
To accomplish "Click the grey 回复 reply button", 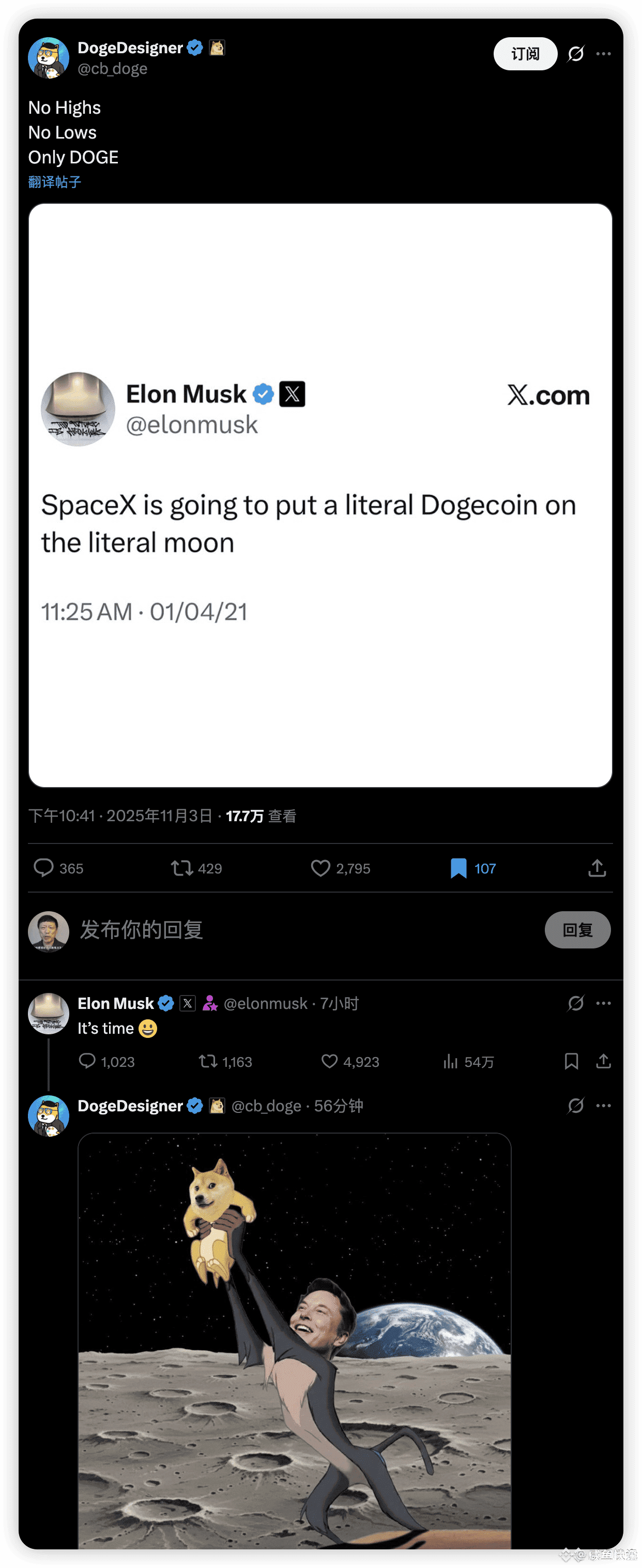I will click(577, 929).
